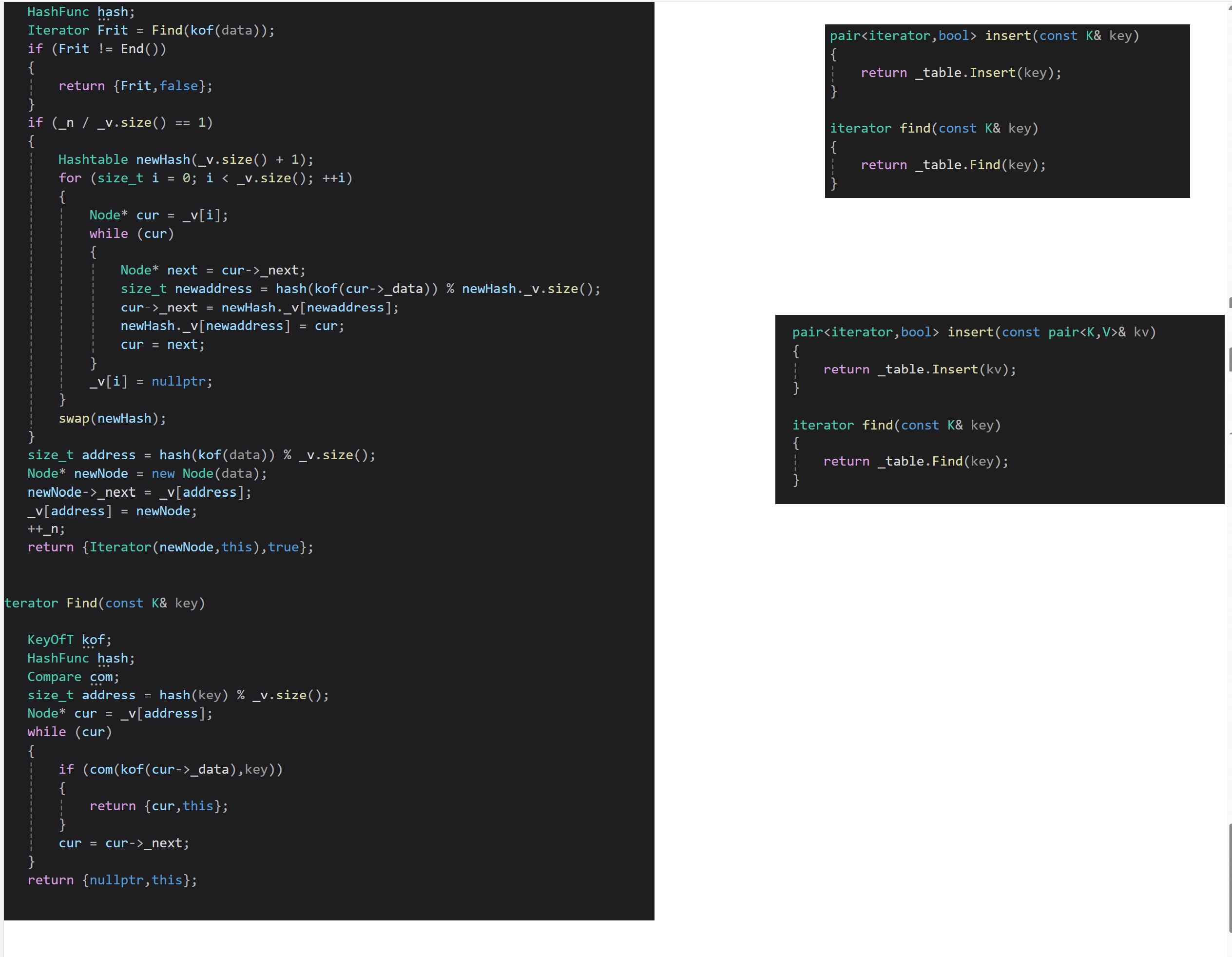1232x957 pixels.
Task: Click the code image containing insert(const pair<K,V>& kv)
Action: (999, 409)
